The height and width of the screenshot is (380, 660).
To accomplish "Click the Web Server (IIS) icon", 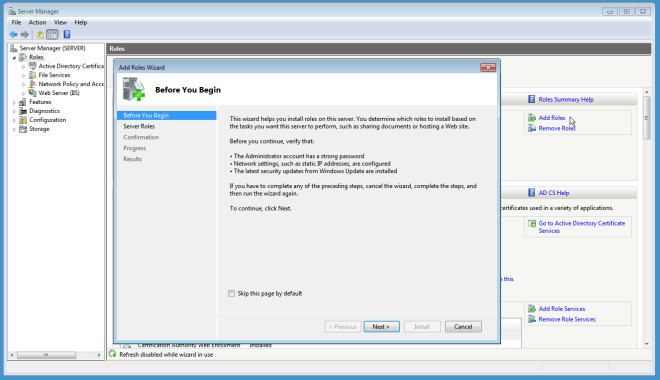I will click(32, 93).
